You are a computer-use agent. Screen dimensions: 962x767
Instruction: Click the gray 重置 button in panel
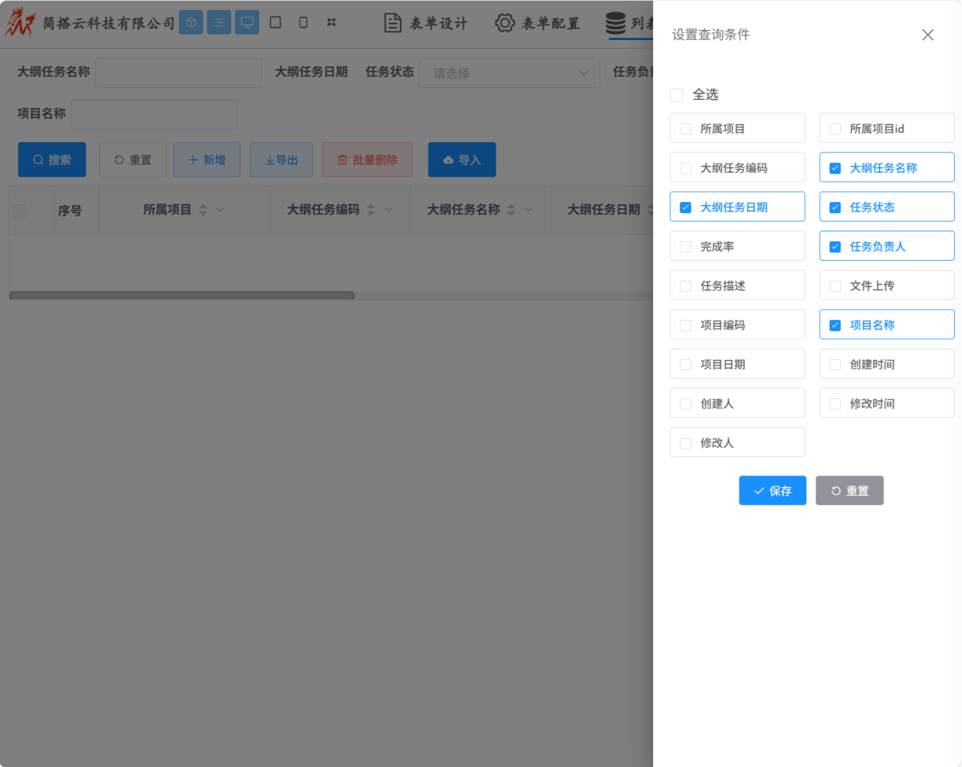pos(849,491)
